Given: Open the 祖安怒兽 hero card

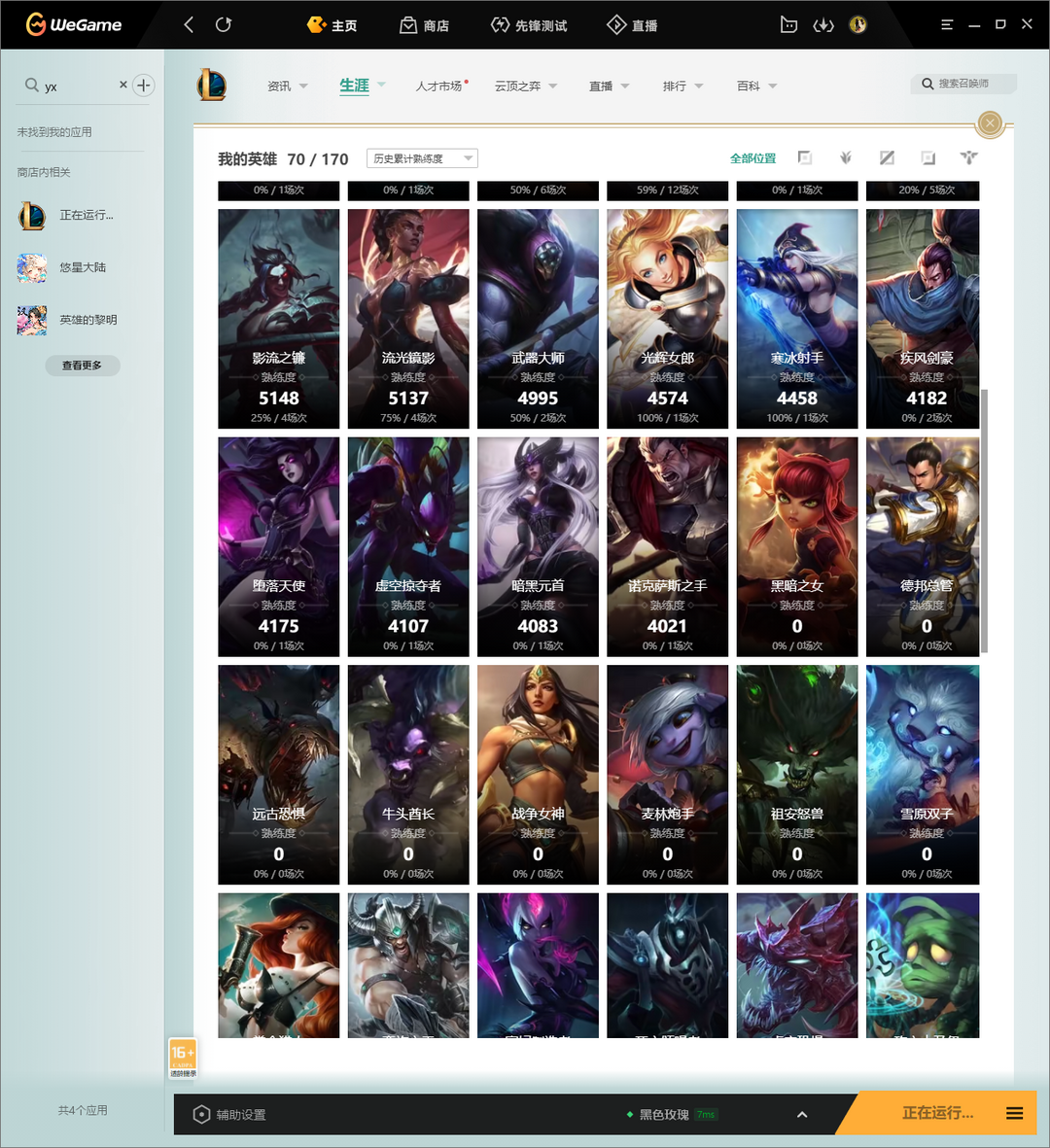Looking at the screenshot, I should click(797, 775).
